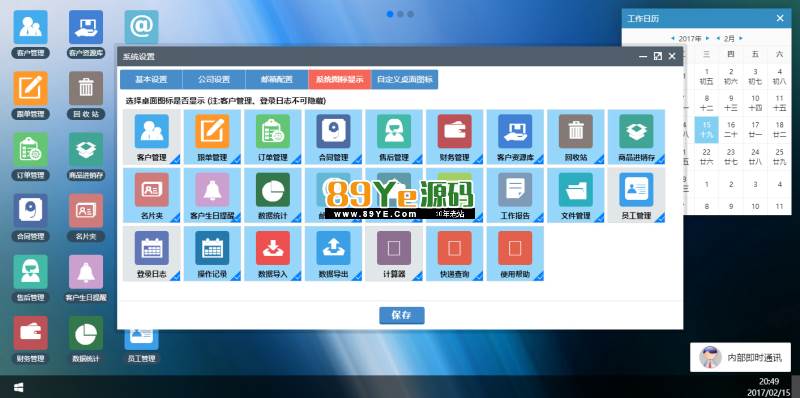Switch to the 自定义桌面图标 tab
The width and height of the screenshot is (800, 398).
[x=405, y=80]
